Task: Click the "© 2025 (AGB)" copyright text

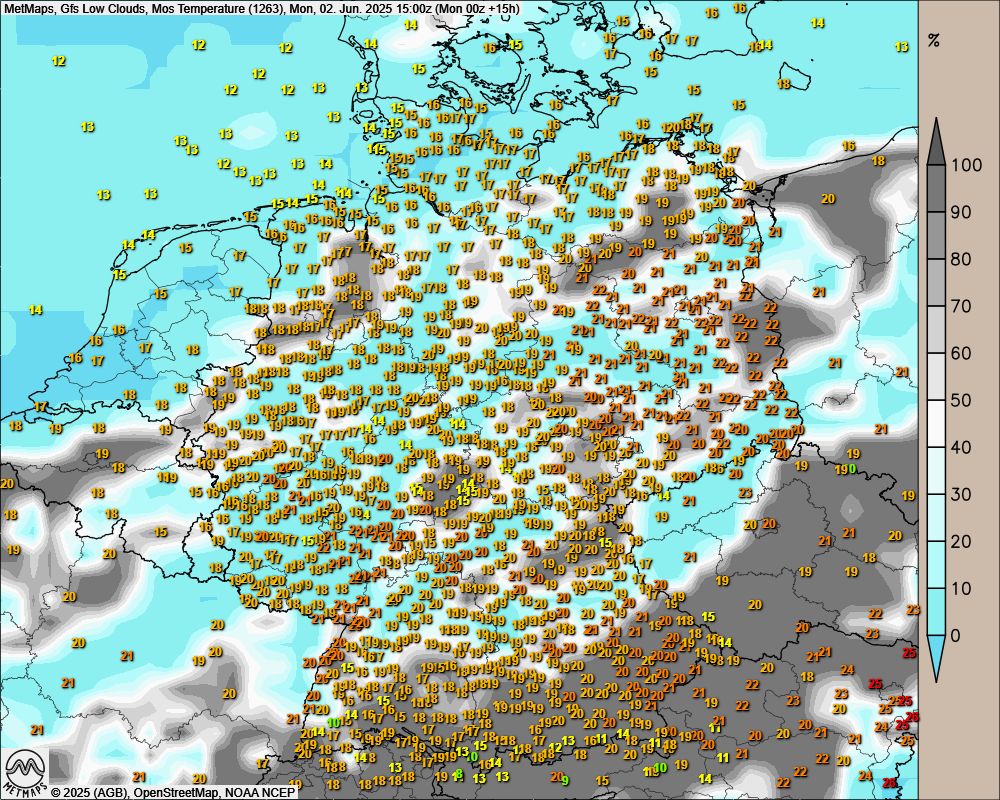Action: 87,792
